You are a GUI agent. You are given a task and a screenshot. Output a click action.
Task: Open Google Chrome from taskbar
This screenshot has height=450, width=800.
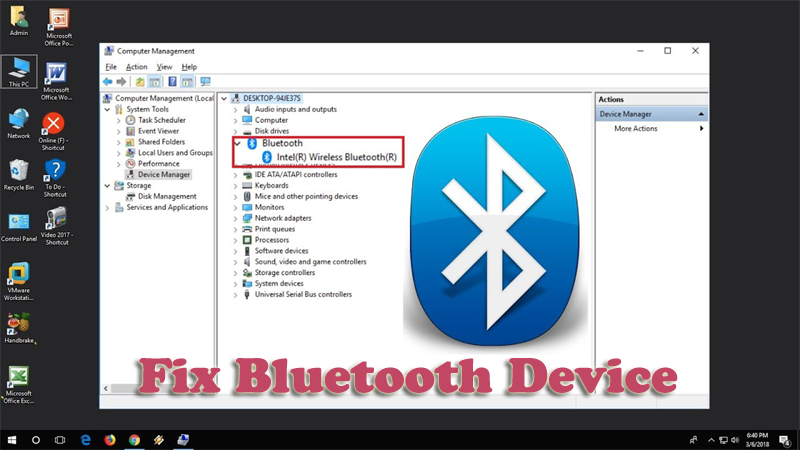[134, 440]
